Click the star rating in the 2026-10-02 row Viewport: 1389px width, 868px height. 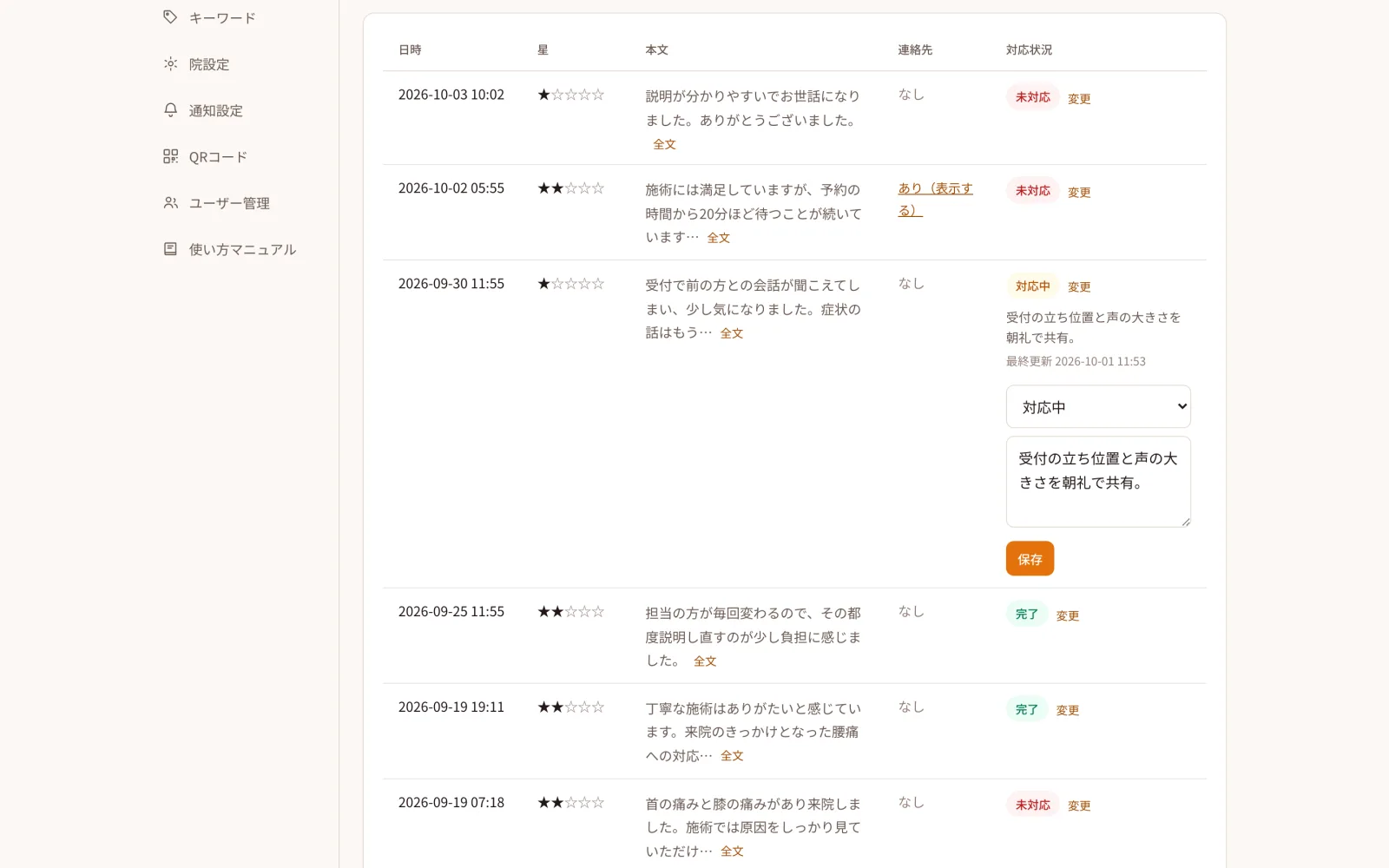click(x=570, y=188)
